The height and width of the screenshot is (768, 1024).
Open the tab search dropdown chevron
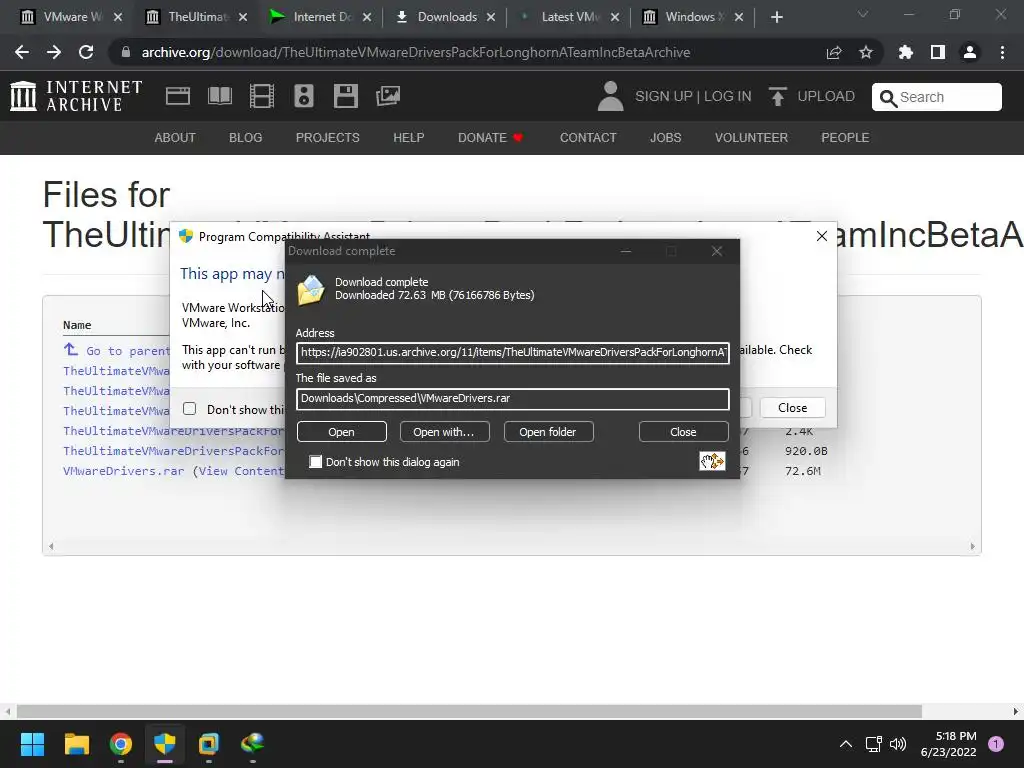[x=863, y=14]
